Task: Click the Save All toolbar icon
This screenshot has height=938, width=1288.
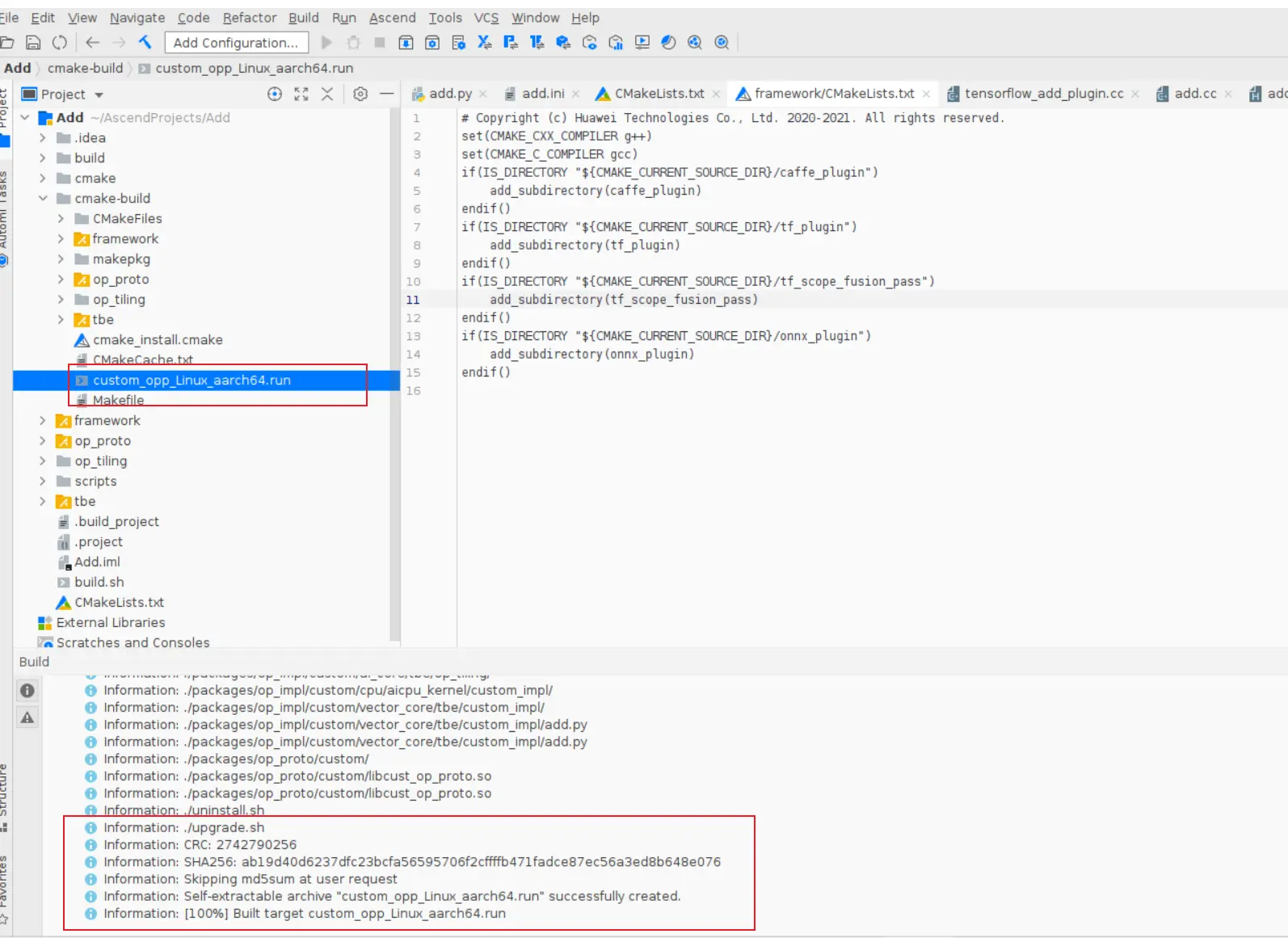Action: tap(33, 43)
